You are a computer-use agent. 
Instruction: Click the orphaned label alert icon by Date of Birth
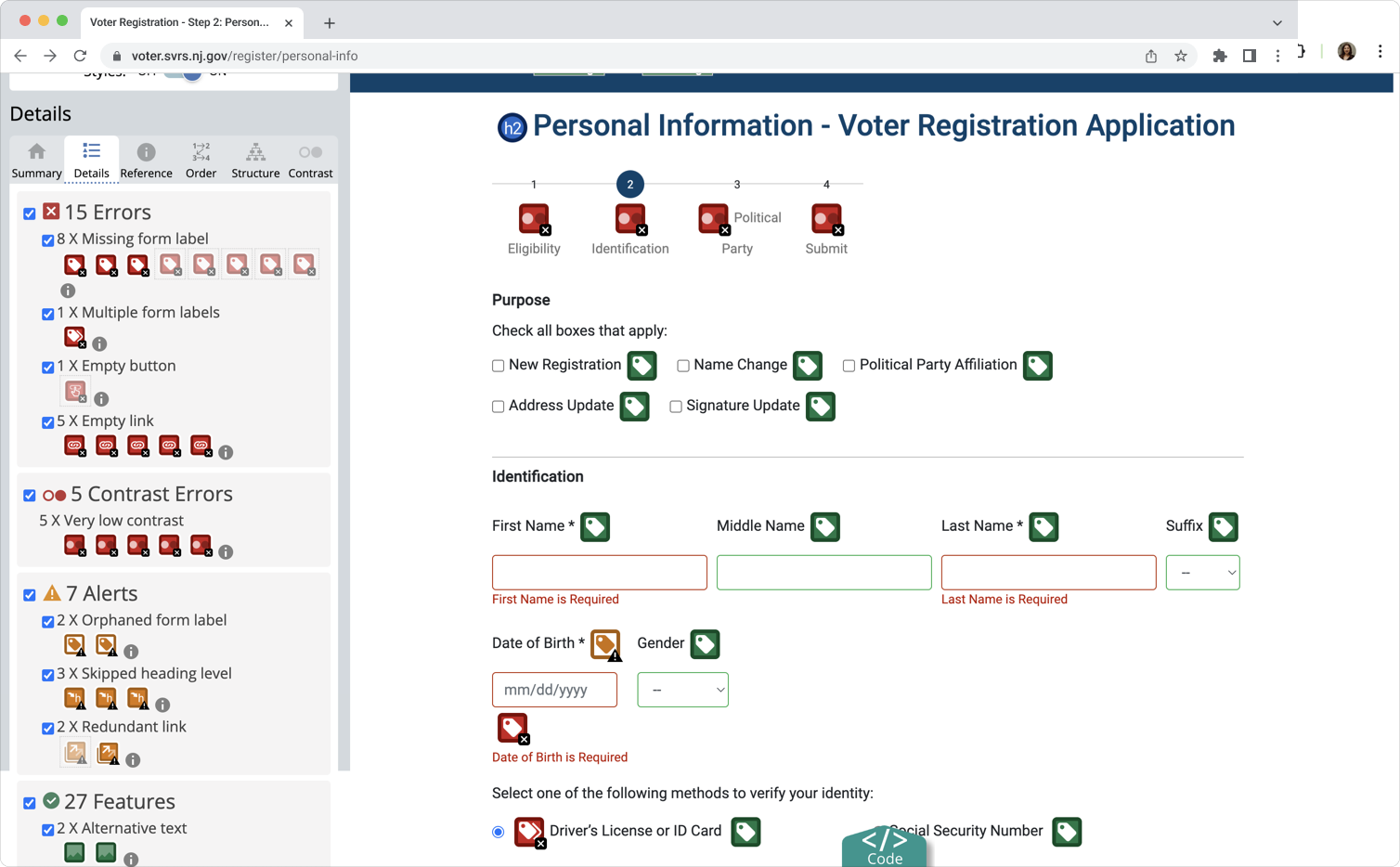tap(605, 644)
